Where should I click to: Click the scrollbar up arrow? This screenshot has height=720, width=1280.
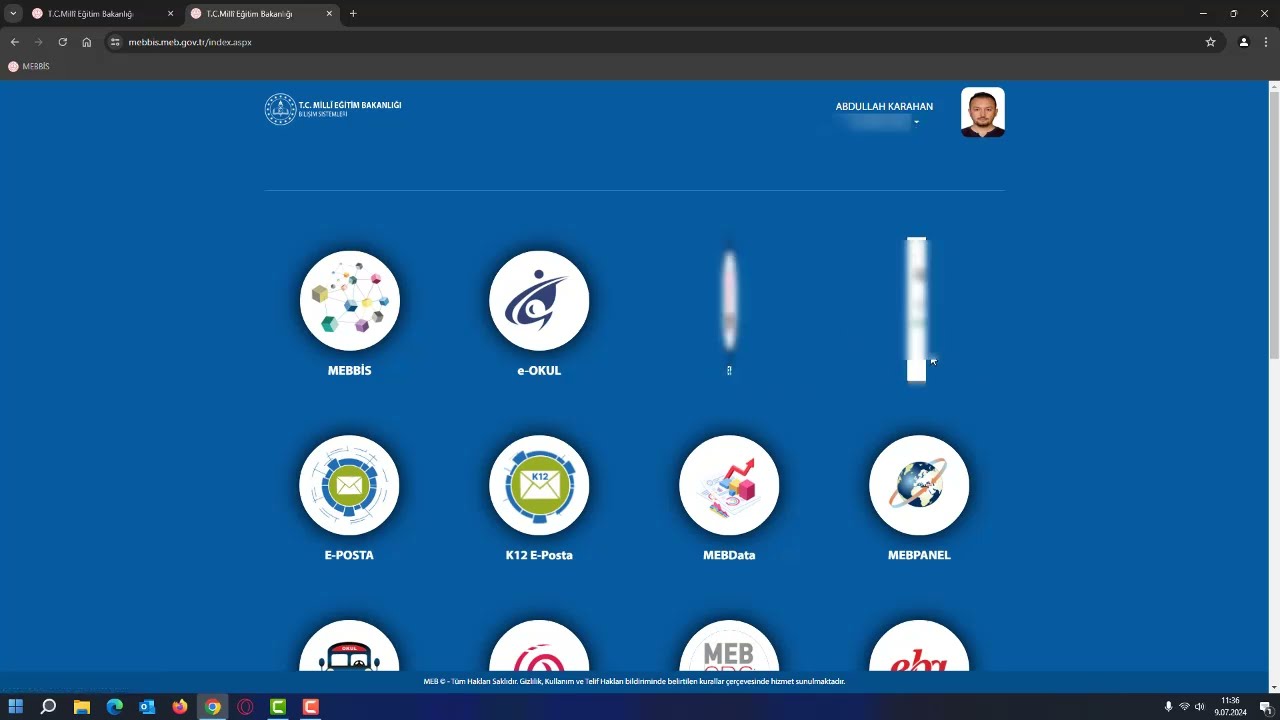coord(1274,85)
